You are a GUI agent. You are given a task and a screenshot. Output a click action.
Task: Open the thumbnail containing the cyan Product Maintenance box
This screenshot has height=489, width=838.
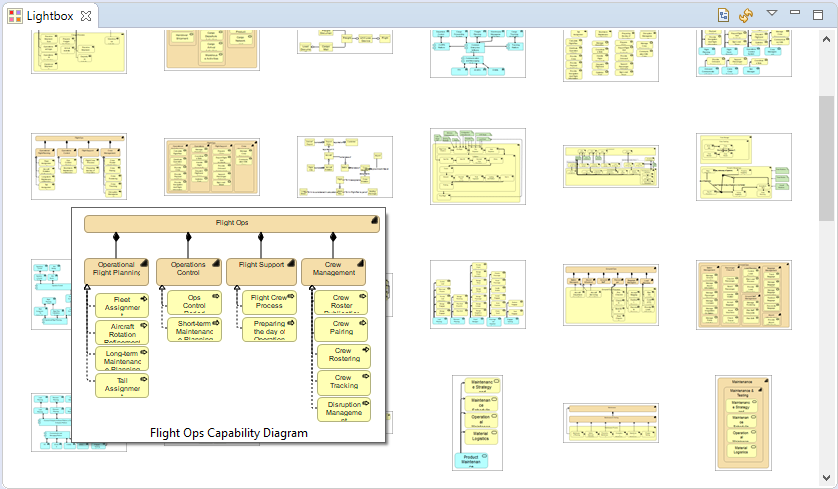point(477,423)
